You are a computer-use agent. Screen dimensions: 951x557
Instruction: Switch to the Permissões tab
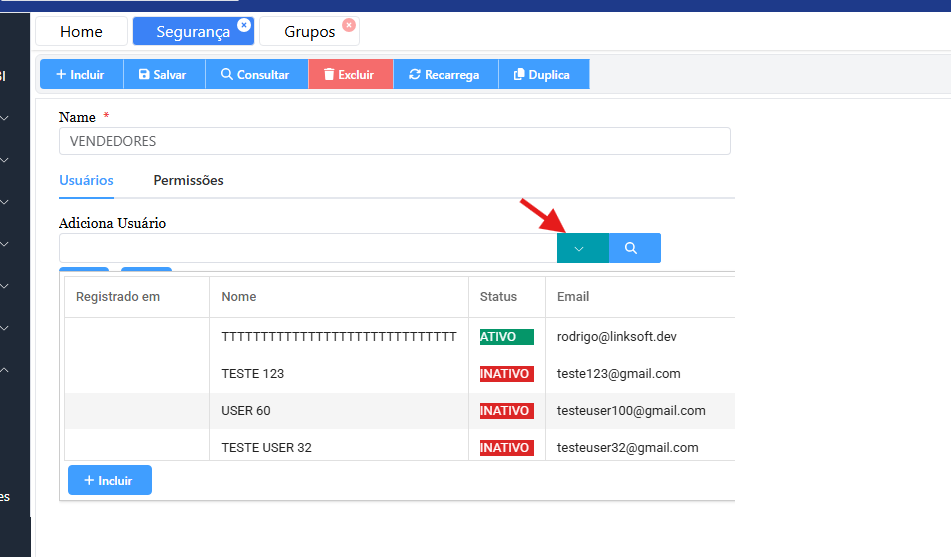[x=188, y=181]
